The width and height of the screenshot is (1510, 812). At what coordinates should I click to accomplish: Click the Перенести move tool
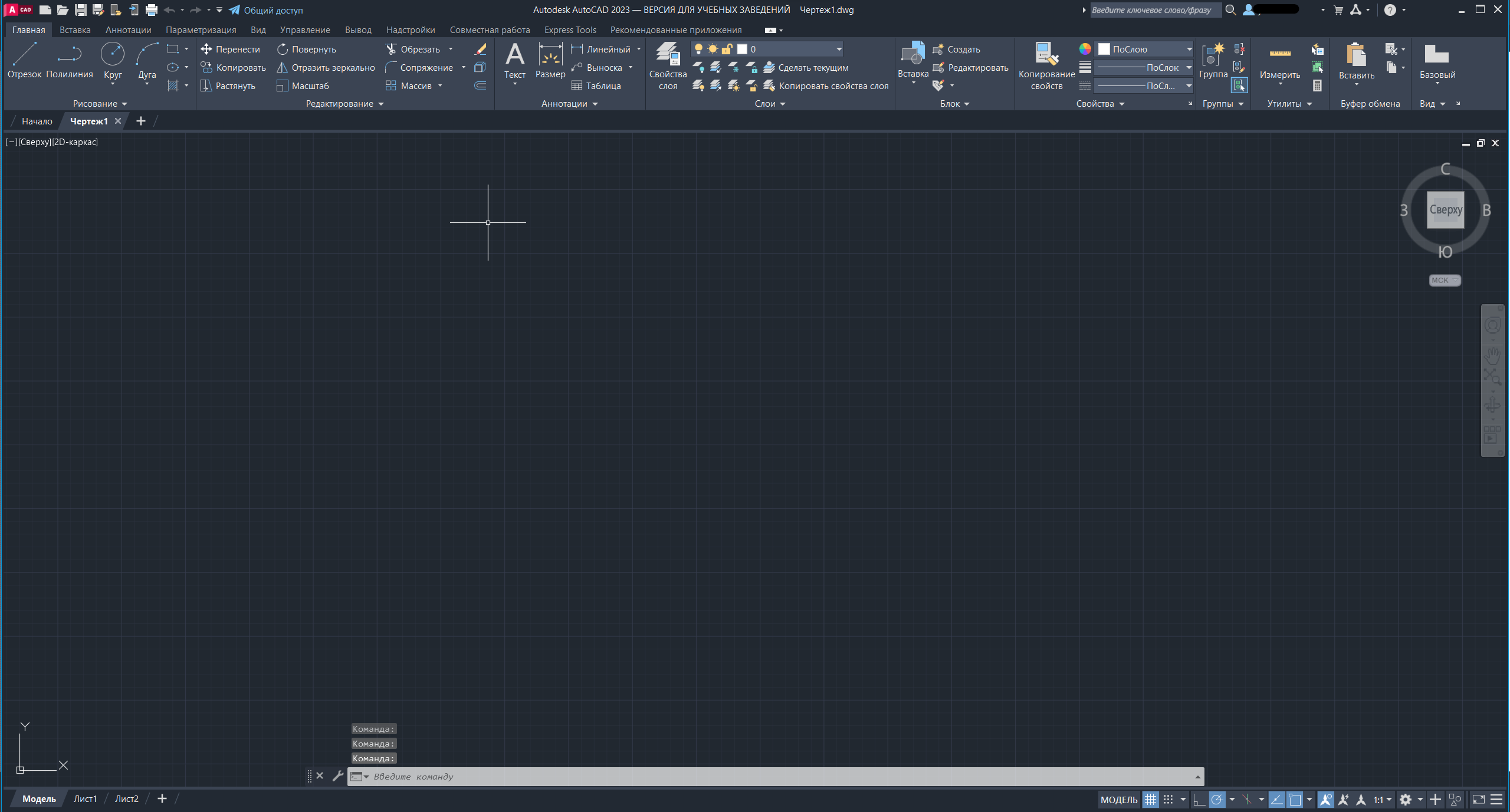point(230,49)
